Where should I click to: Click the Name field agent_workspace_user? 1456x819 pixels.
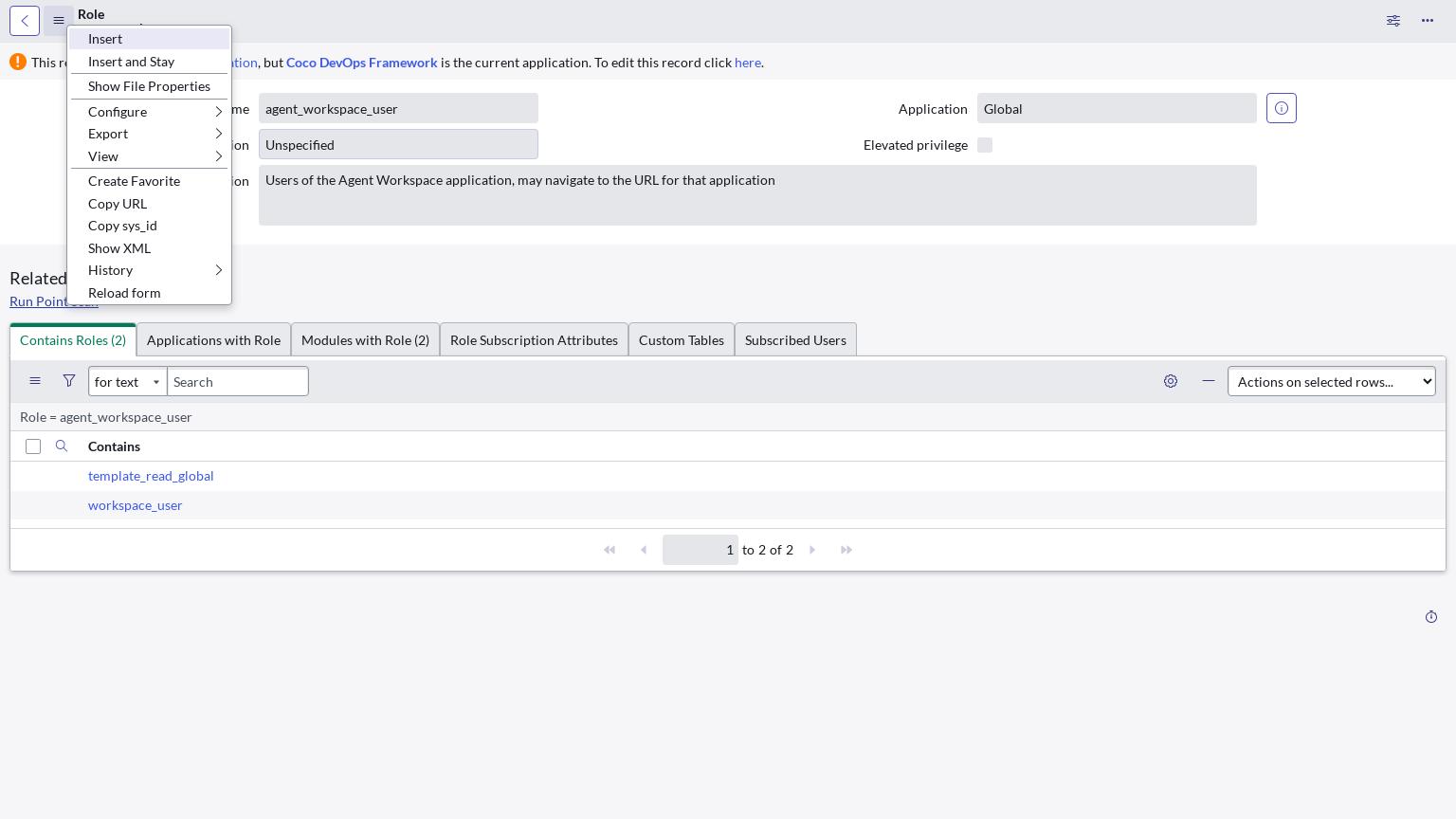[398, 108]
